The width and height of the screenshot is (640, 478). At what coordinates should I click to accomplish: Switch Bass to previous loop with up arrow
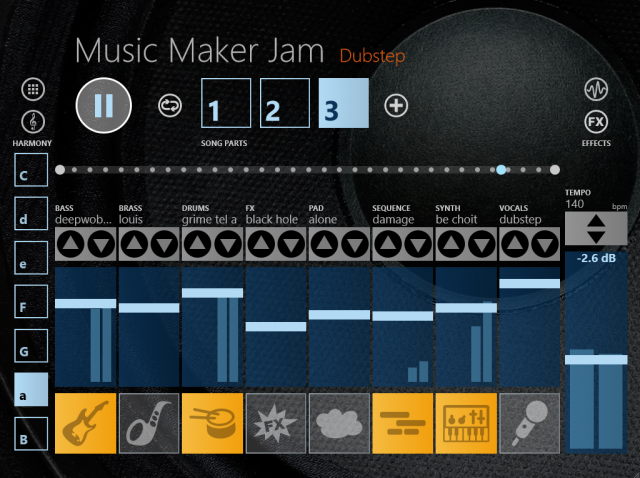click(x=70, y=244)
